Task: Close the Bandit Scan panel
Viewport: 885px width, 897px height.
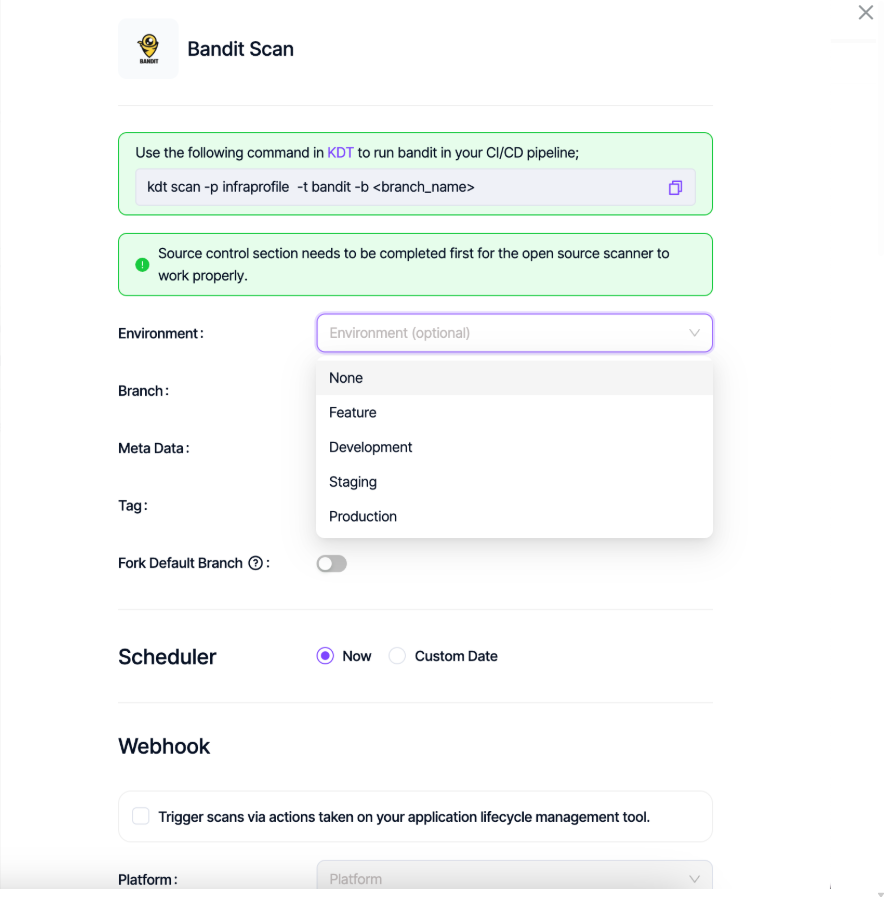Action: 865,13
